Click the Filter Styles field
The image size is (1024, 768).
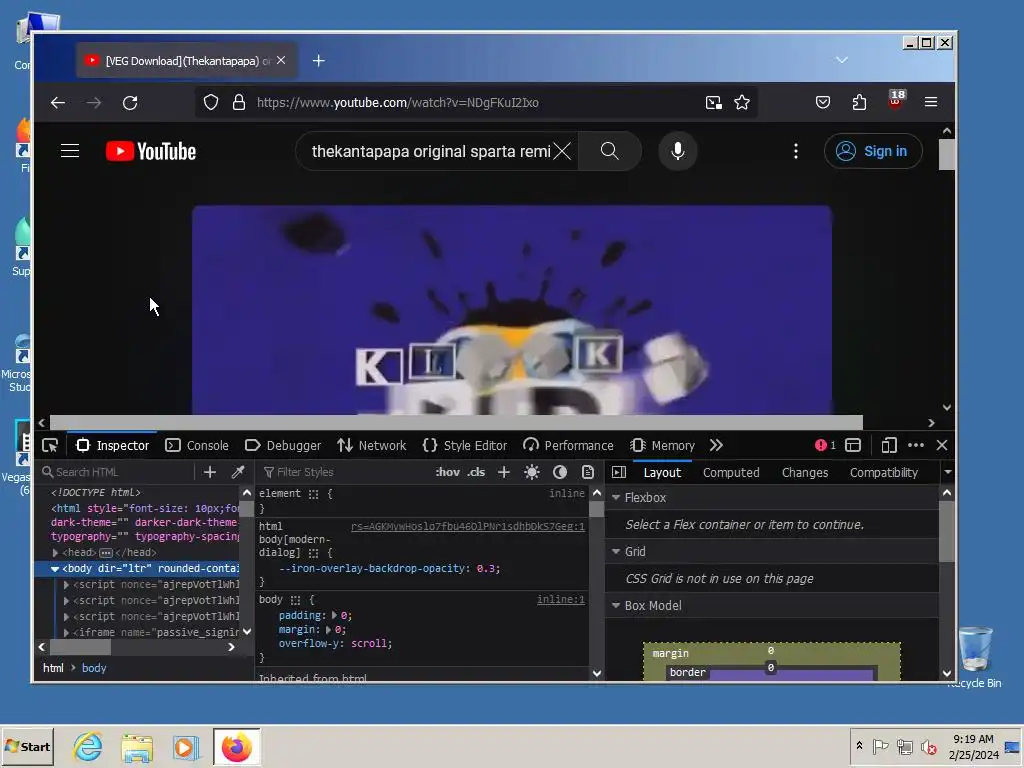pyautogui.click(x=343, y=472)
